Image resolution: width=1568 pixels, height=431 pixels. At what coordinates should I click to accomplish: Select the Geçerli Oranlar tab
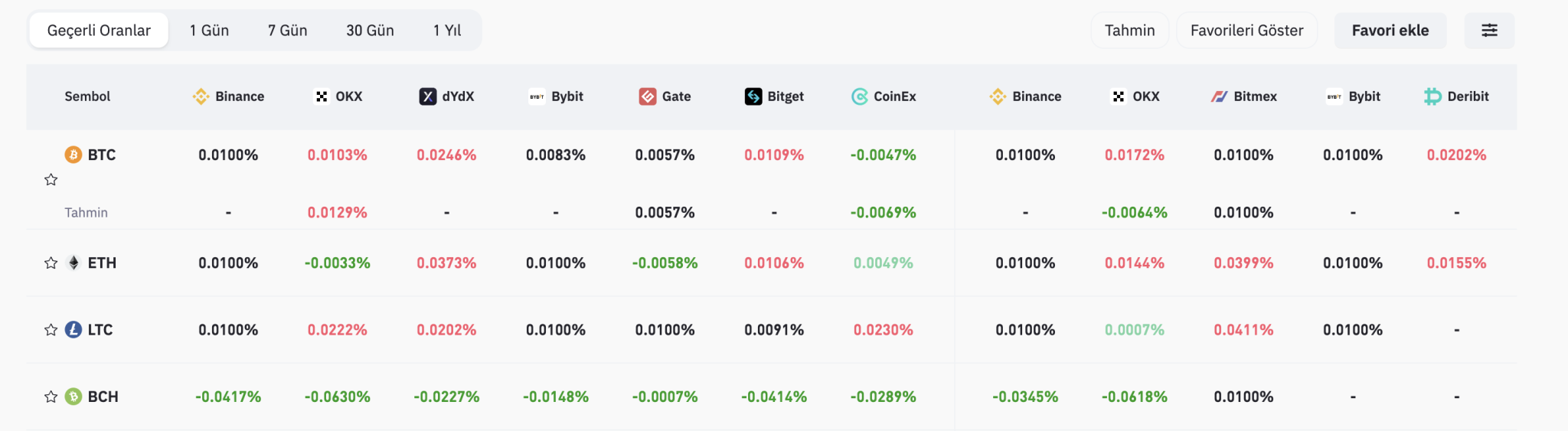99,31
